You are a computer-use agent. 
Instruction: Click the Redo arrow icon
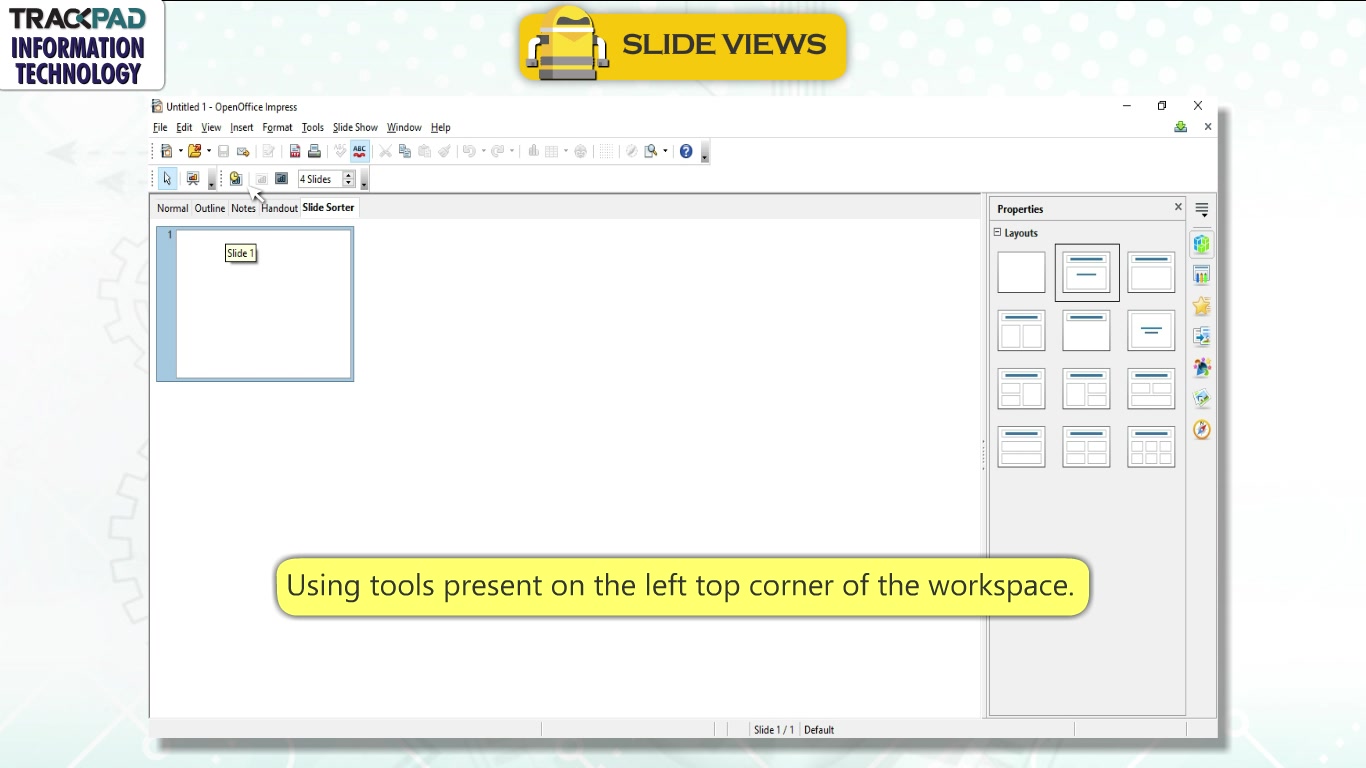pos(498,151)
